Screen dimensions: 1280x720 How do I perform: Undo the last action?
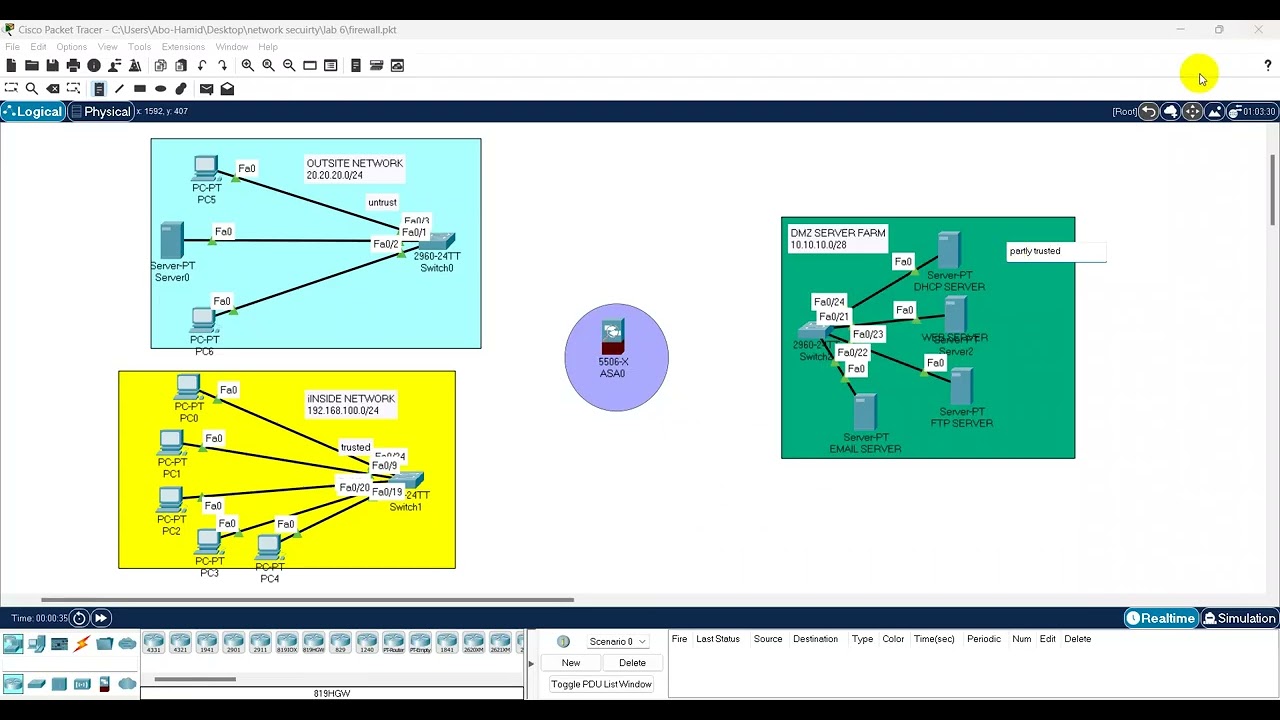pyautogui.click(x=202, y=65)
